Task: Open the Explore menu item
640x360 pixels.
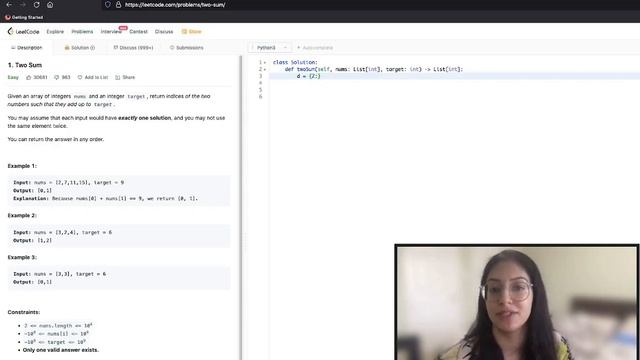Action: pyautogui.click(x=55, y=31)
